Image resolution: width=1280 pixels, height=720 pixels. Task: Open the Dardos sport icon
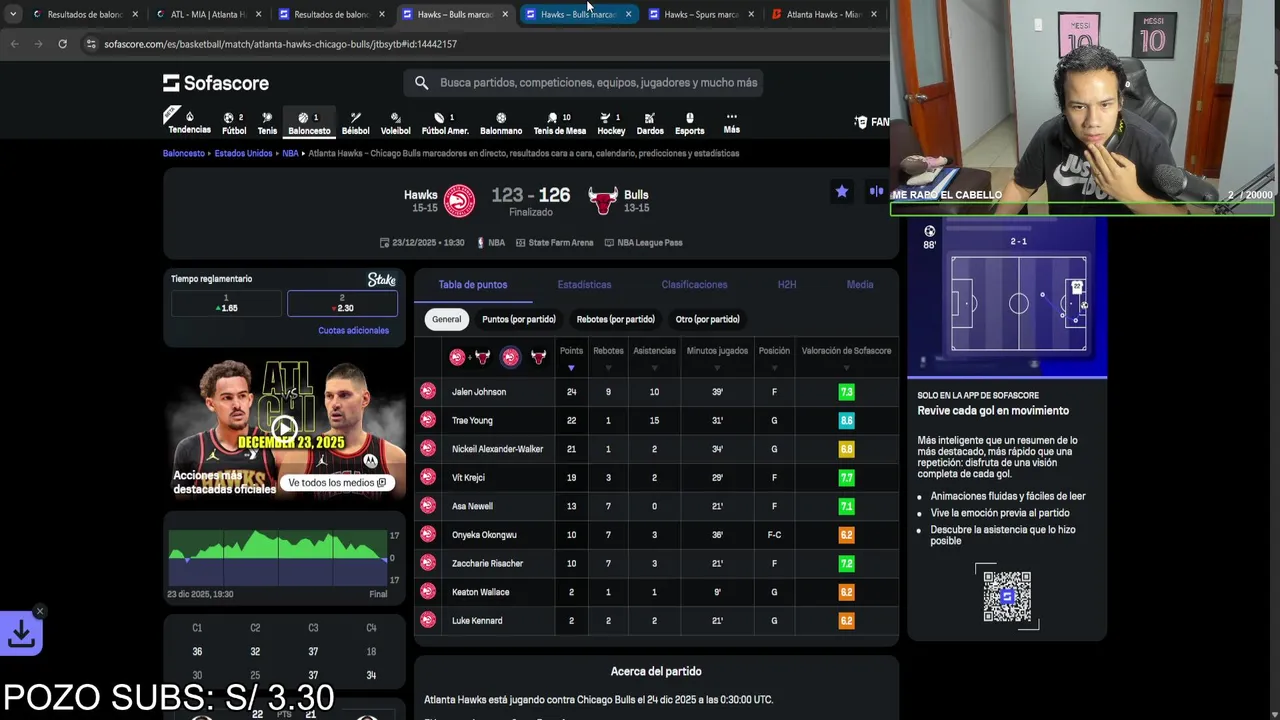650,123
